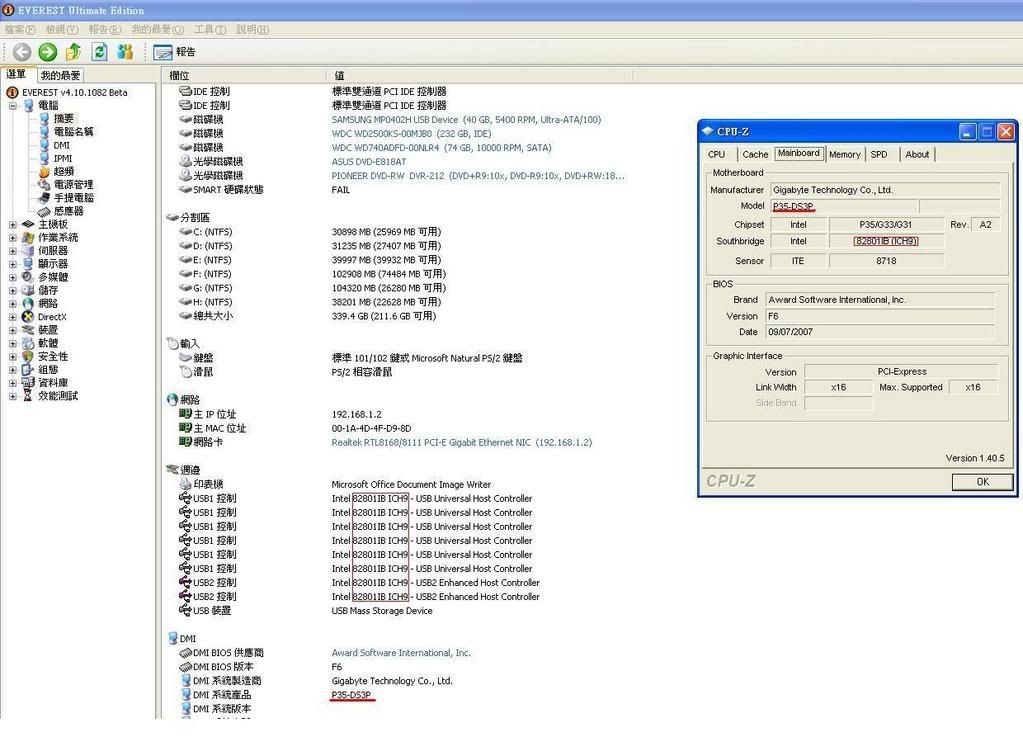Select the 資料庫 database icon in tree

(x=27, y=383)
